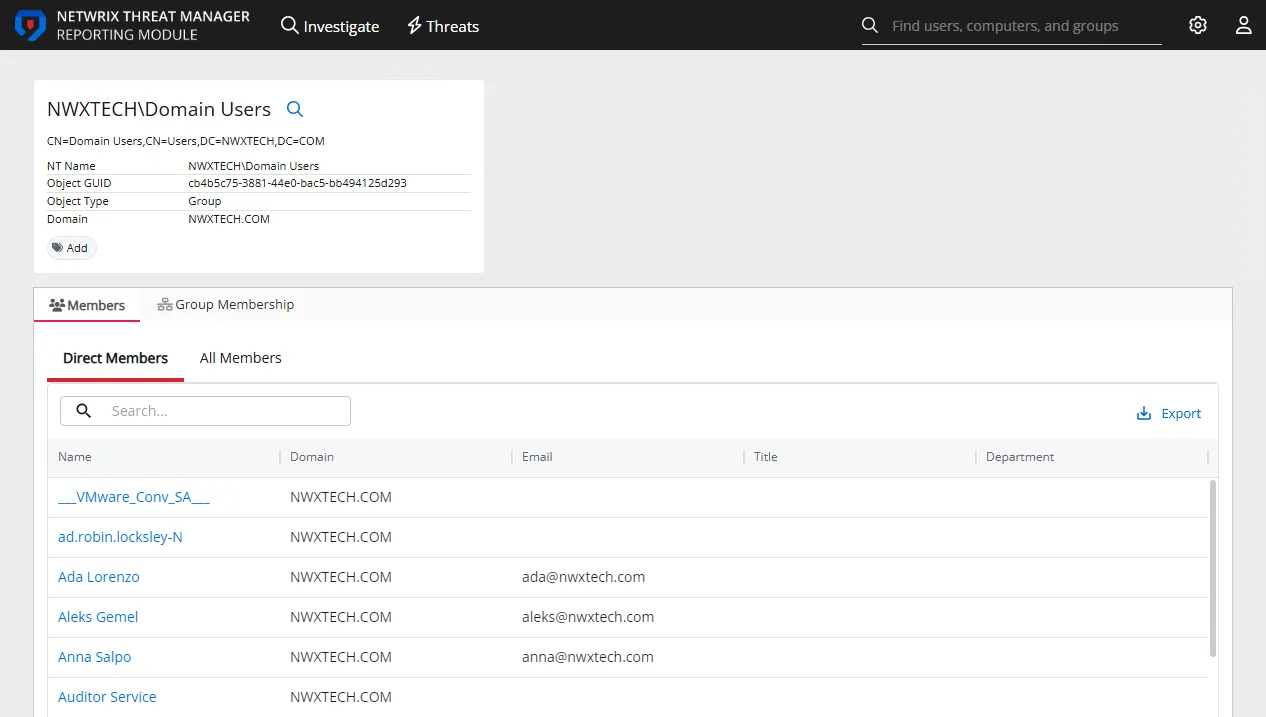Click the aleks@nwxtech.com email cell
1266x717 pixels.
588,617
